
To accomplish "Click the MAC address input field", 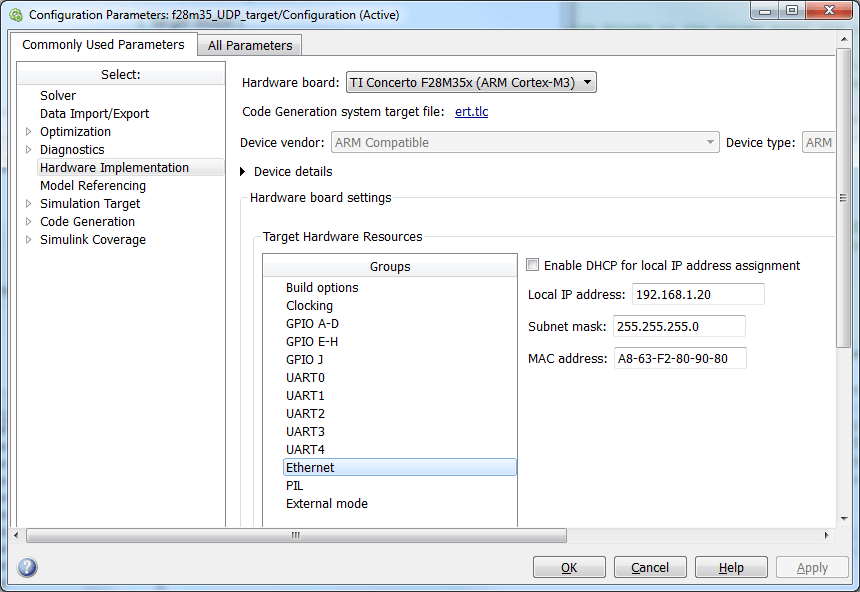I will point(680,358).
